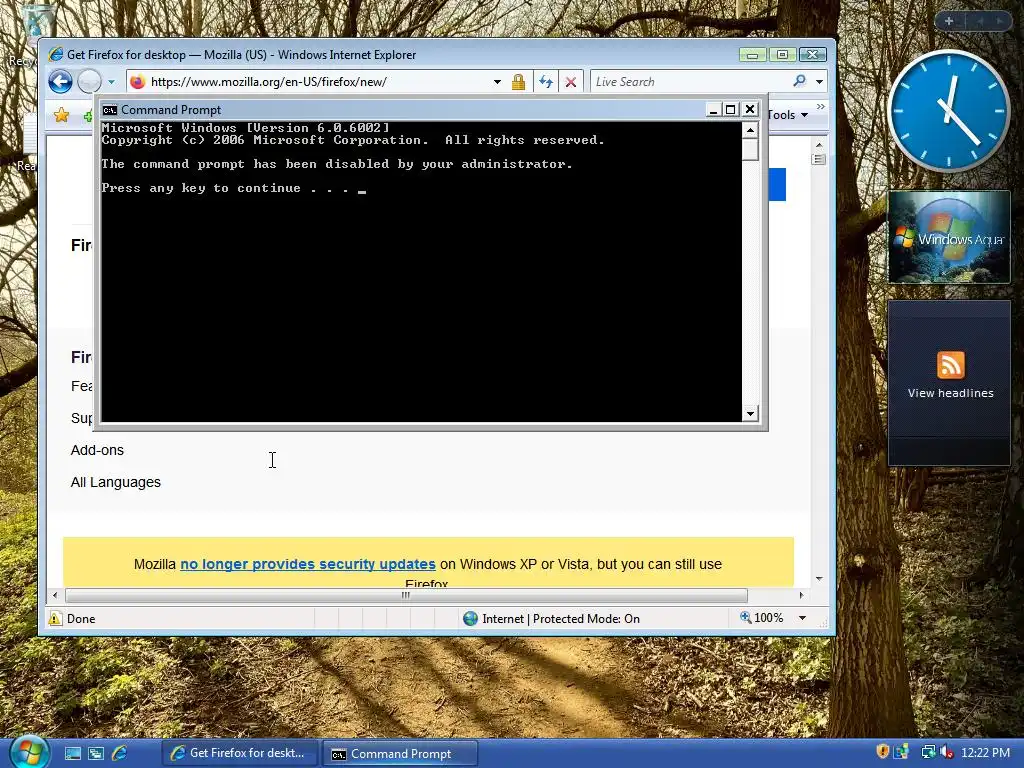Click IE page scroll-up arrow

[819, 144]
